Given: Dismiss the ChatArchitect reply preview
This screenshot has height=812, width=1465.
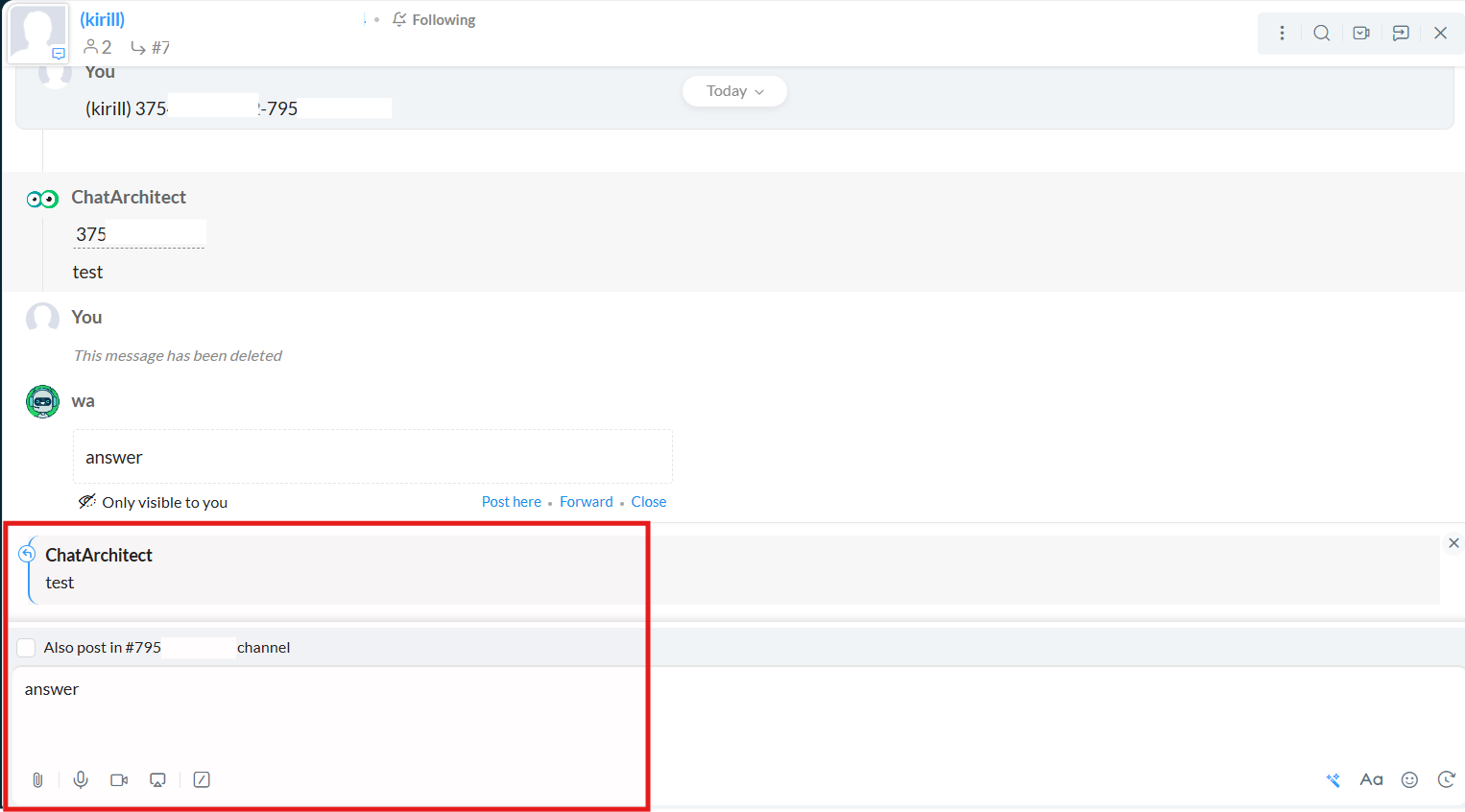Looking at the screenshot, I should tap(1453, 543).
